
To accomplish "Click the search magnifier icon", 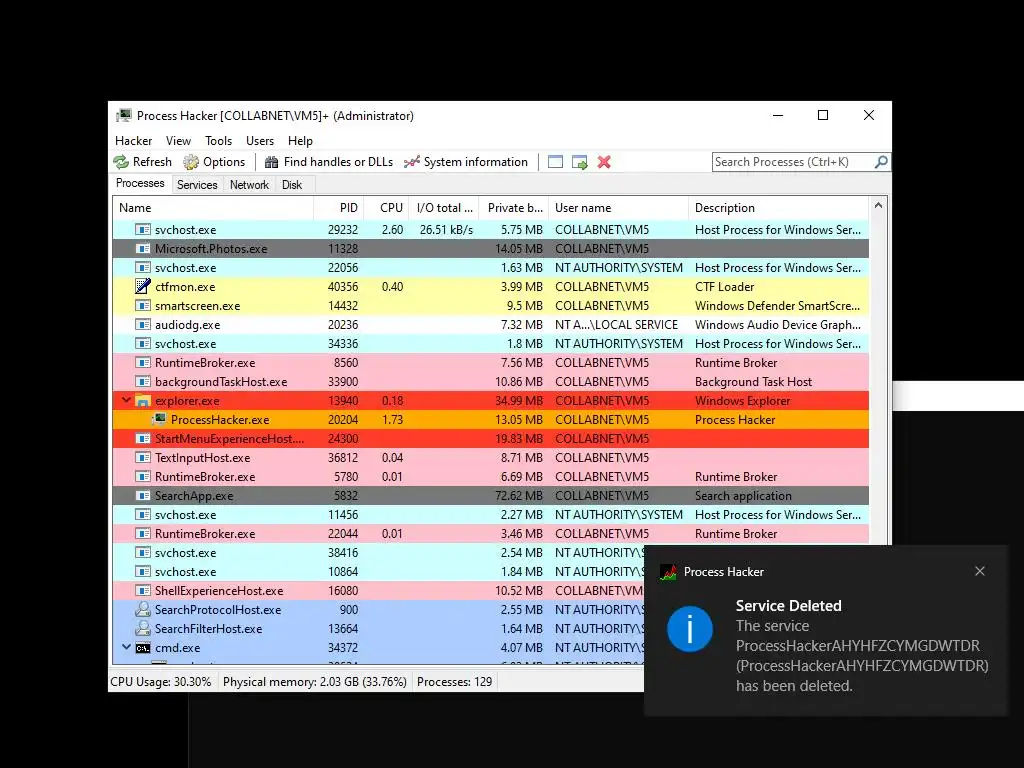I will pos(881,161).
